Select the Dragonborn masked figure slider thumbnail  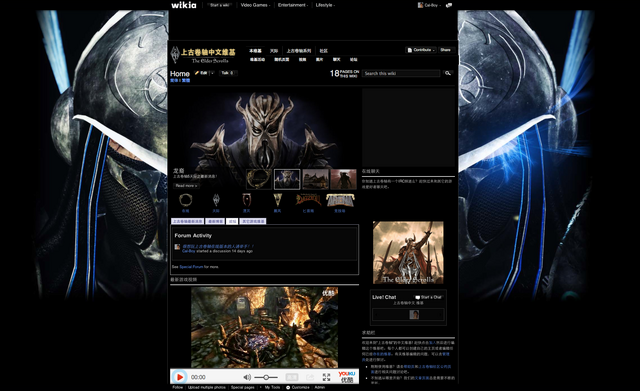(x=287, y=179)
